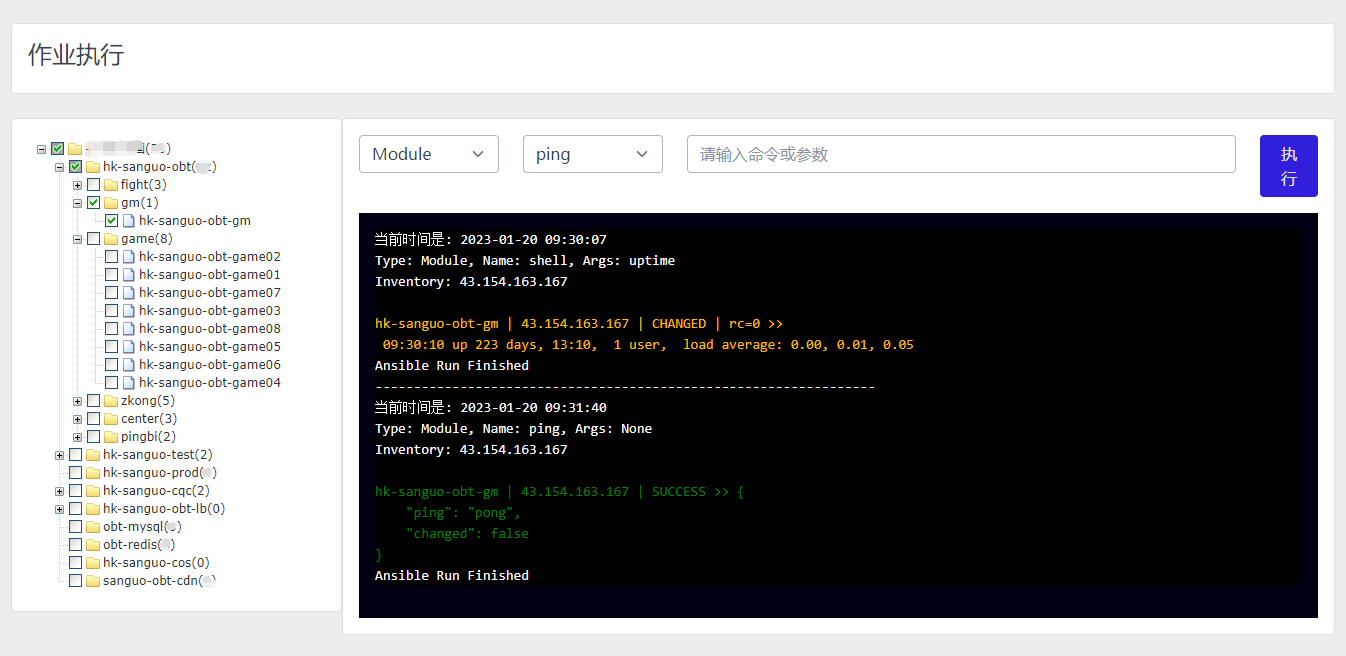
Task: Click the hk-sanguo-cos(0) folder icon
Action: [93, 563]
